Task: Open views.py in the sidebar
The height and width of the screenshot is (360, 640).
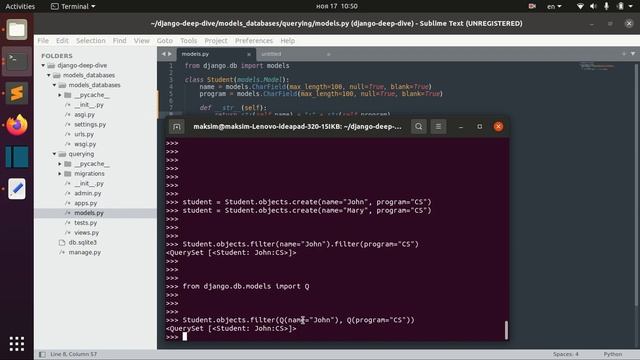Action: [87, 233]
